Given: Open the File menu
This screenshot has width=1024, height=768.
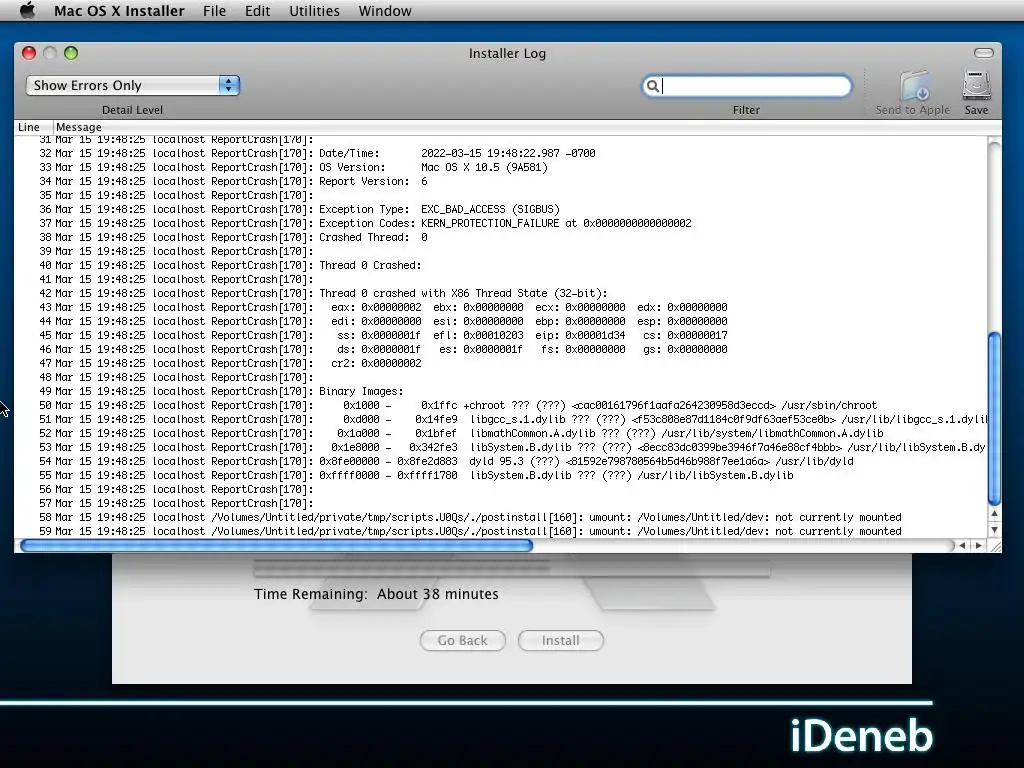Looking at the screenshot, I should pos(214,11).
